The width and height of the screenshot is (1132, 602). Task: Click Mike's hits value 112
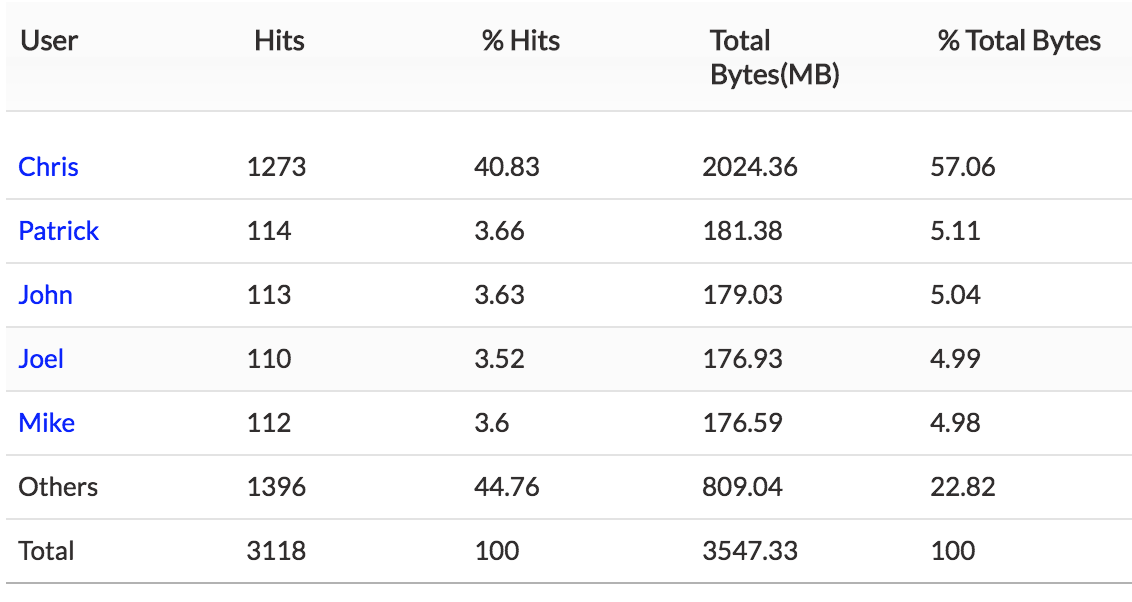(x=269, y=423)
